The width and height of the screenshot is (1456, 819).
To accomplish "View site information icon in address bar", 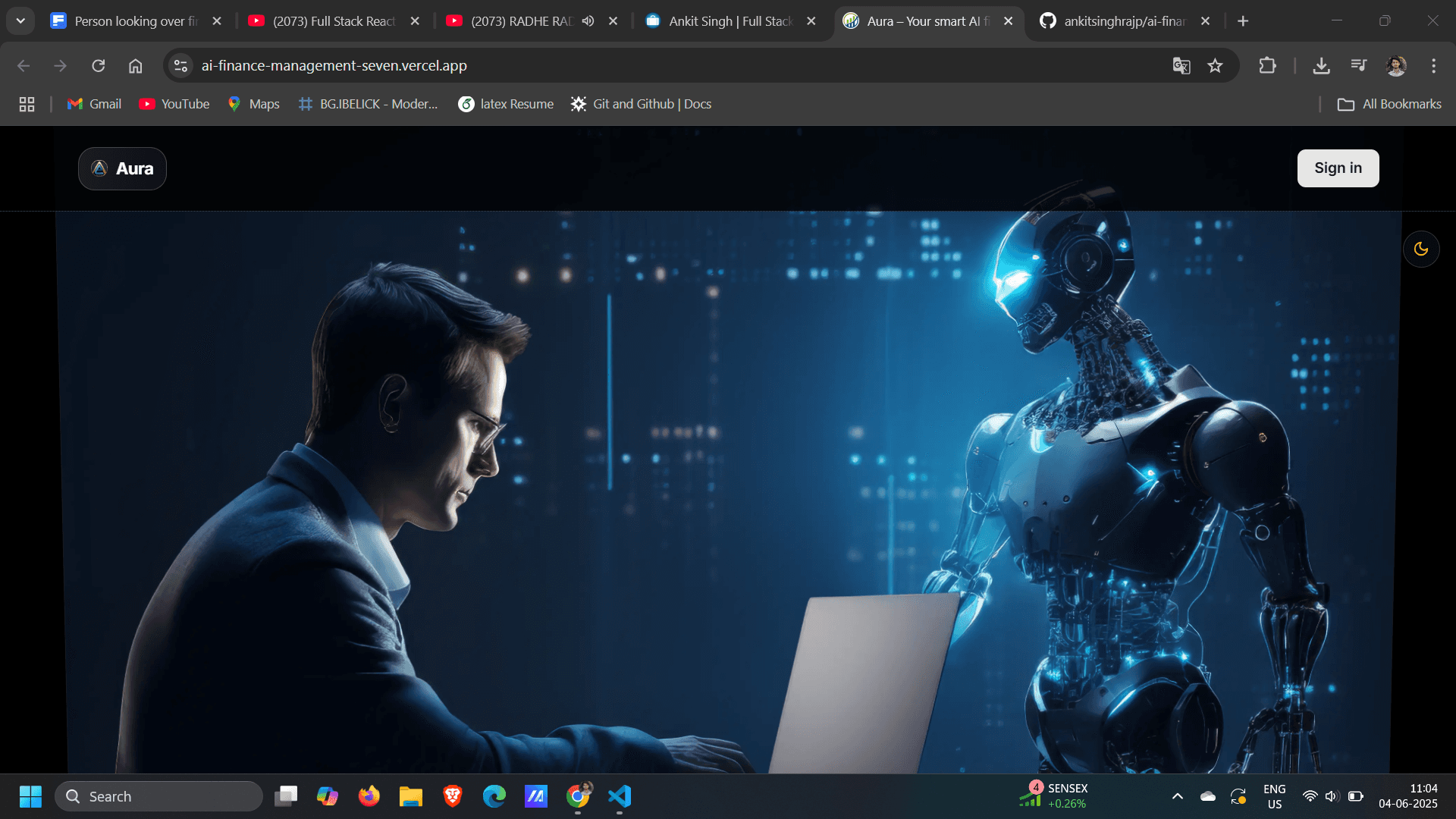I will (180, 66).
